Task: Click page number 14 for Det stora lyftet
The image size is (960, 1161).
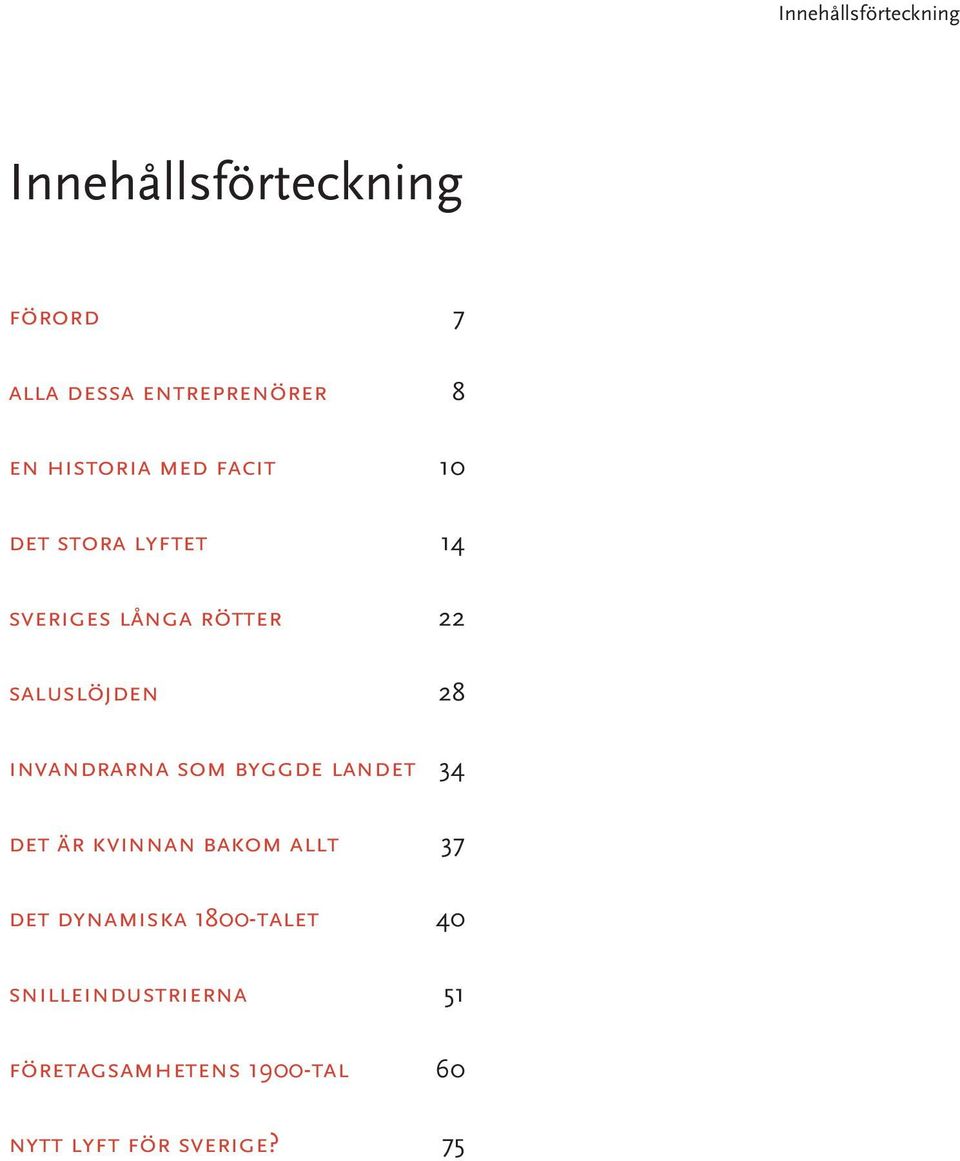Action: pos(452,546)
